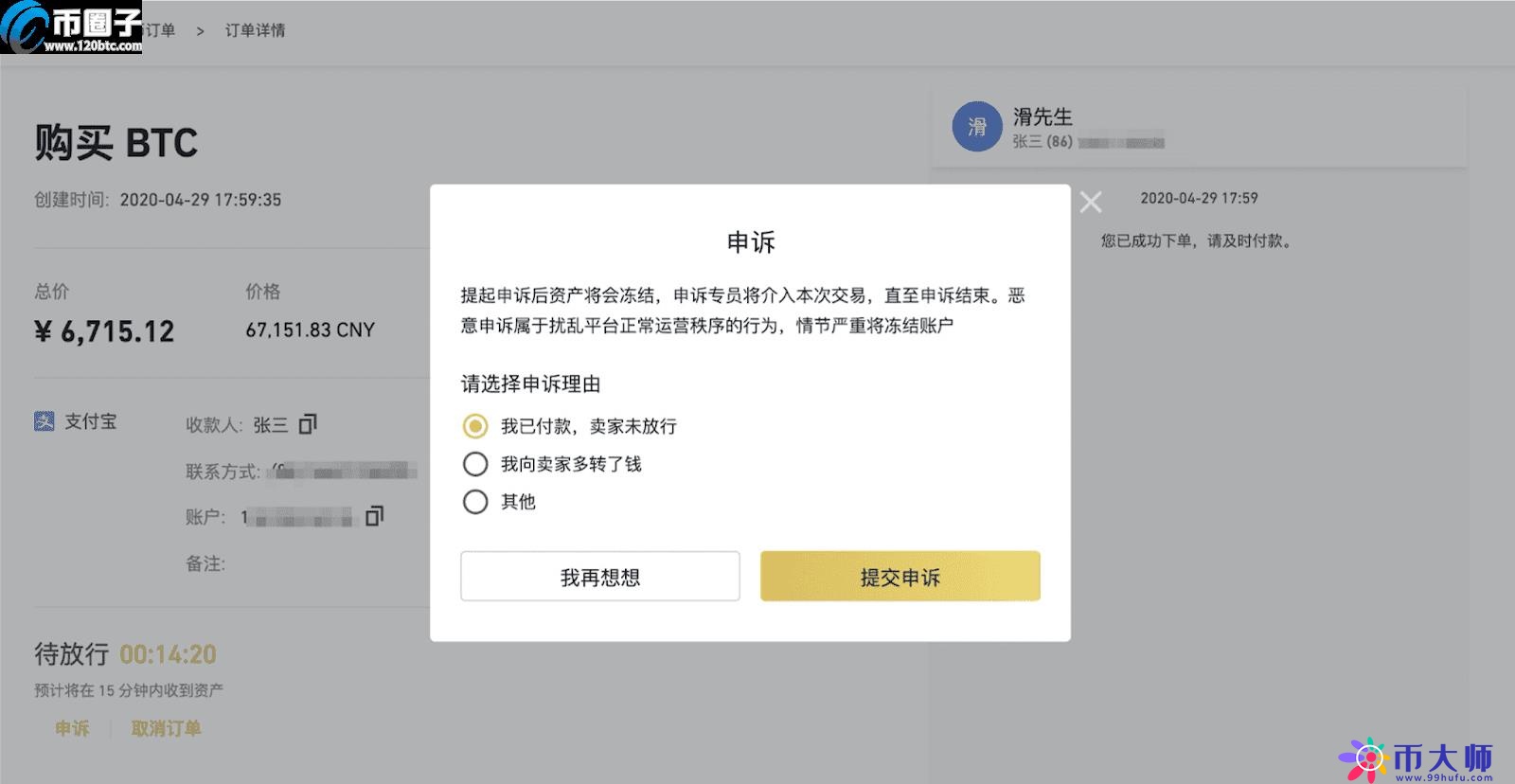Click the countdown timer 00:14:20
The height and width of the screenshot is (784, 1515).
[169, 654]
